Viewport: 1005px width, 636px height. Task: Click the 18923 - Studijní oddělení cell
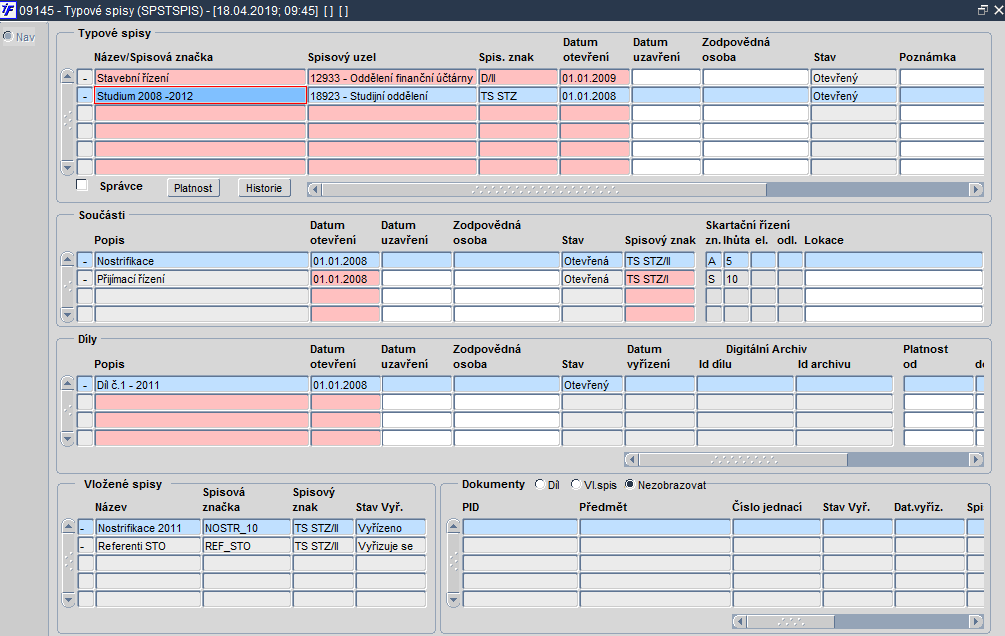[392, 96]
